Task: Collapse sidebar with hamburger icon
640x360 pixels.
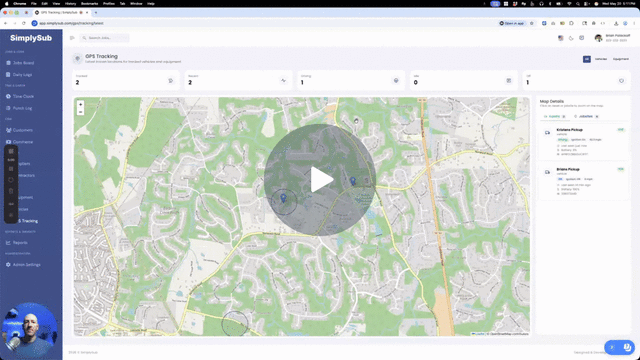Action: point(72,38)
